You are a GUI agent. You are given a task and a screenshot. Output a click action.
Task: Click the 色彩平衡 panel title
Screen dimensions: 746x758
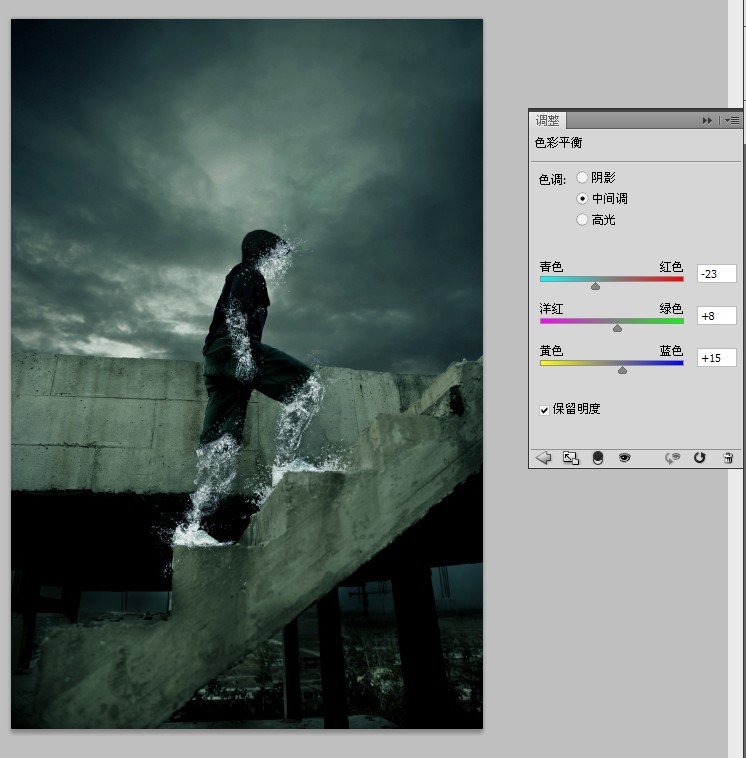click(558, 143)
